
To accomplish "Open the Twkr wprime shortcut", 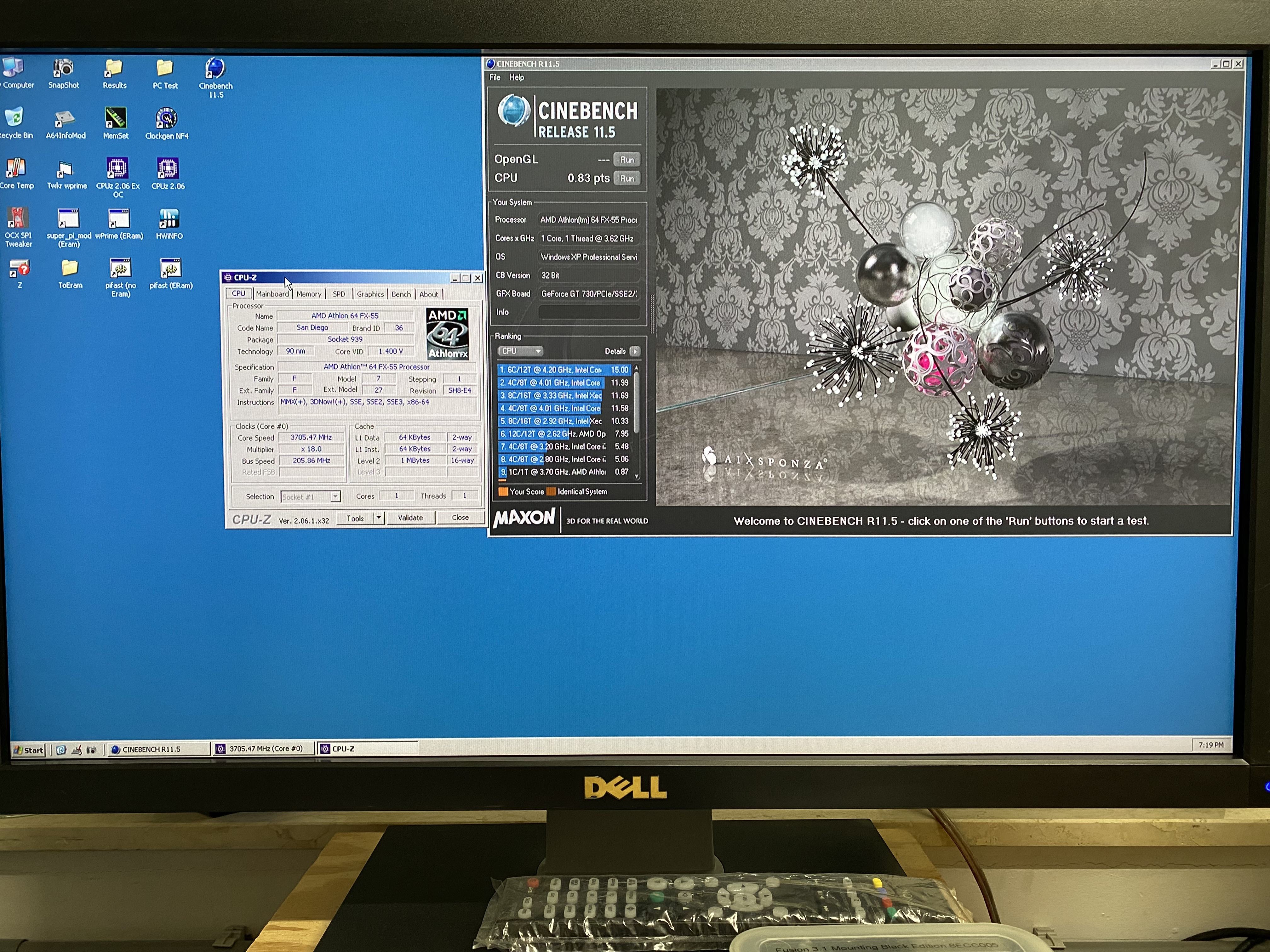I will (x=66, y=173).
